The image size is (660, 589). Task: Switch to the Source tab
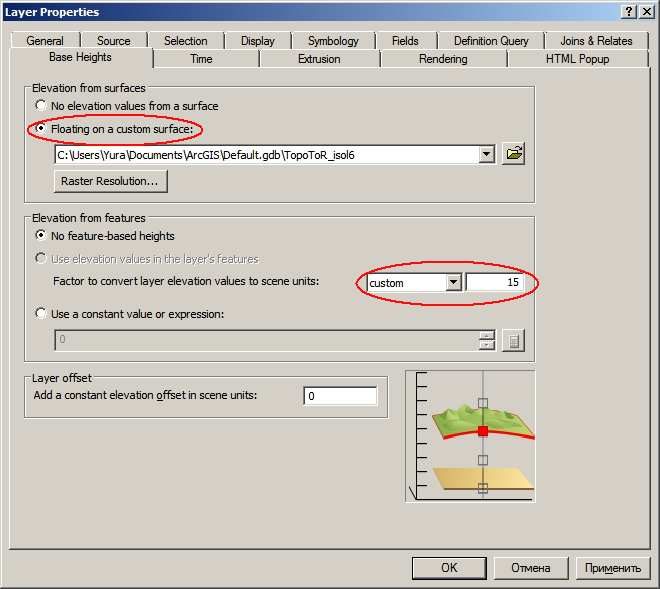[114, 41]
